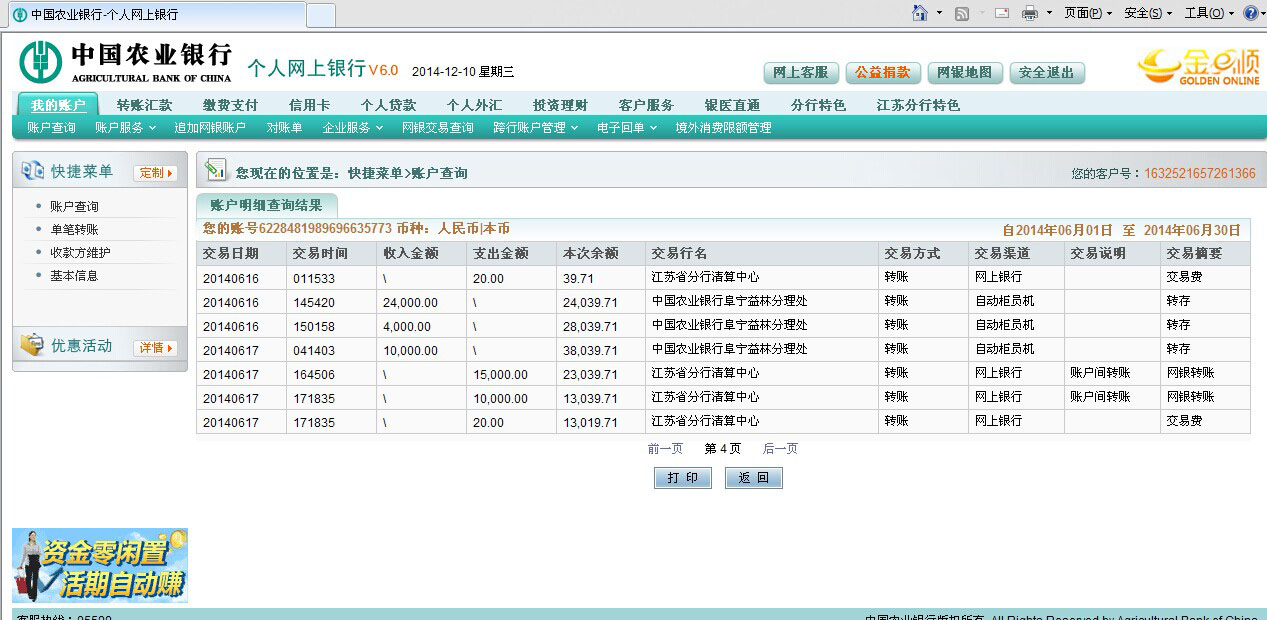Open the browser 工具(O) menu
Screen dimensions: 1267x620
point(1208,13)
